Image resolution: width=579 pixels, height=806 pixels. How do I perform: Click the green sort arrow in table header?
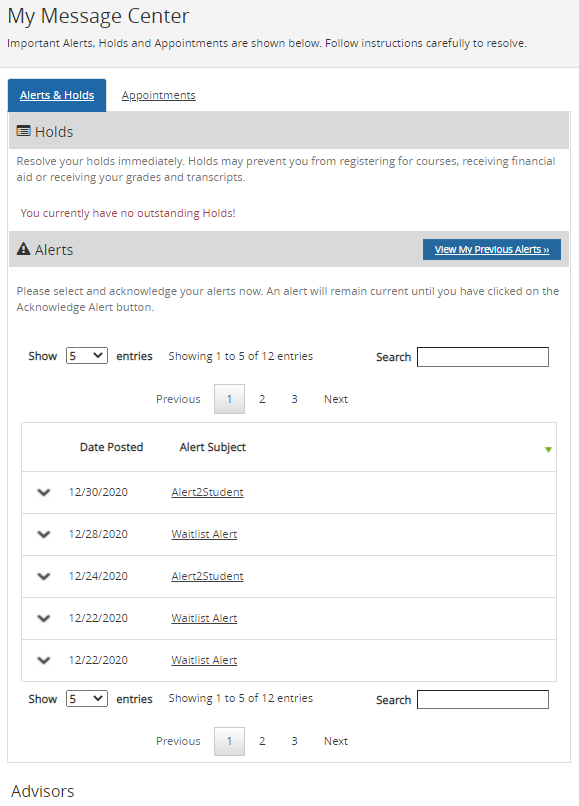[x=548, y=450]
